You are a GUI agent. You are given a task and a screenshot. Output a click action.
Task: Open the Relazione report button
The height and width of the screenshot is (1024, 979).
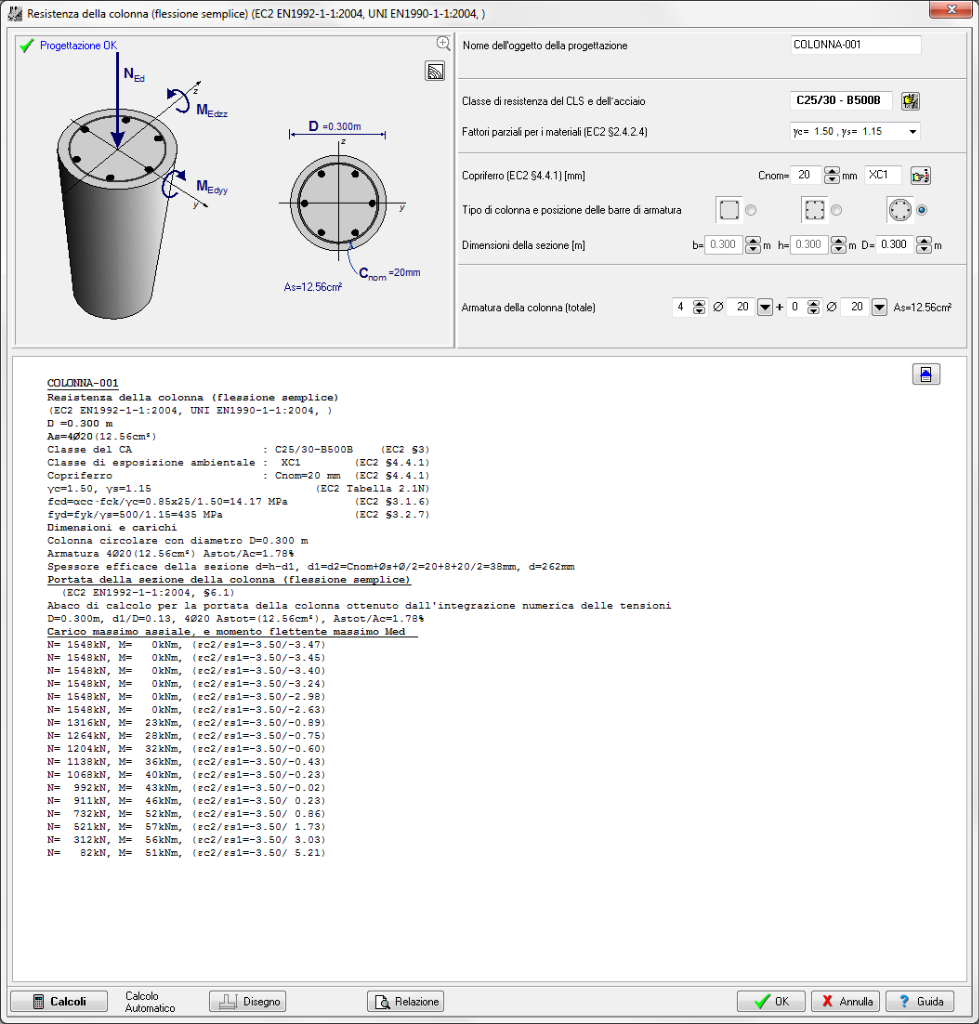pos(406,1001)
